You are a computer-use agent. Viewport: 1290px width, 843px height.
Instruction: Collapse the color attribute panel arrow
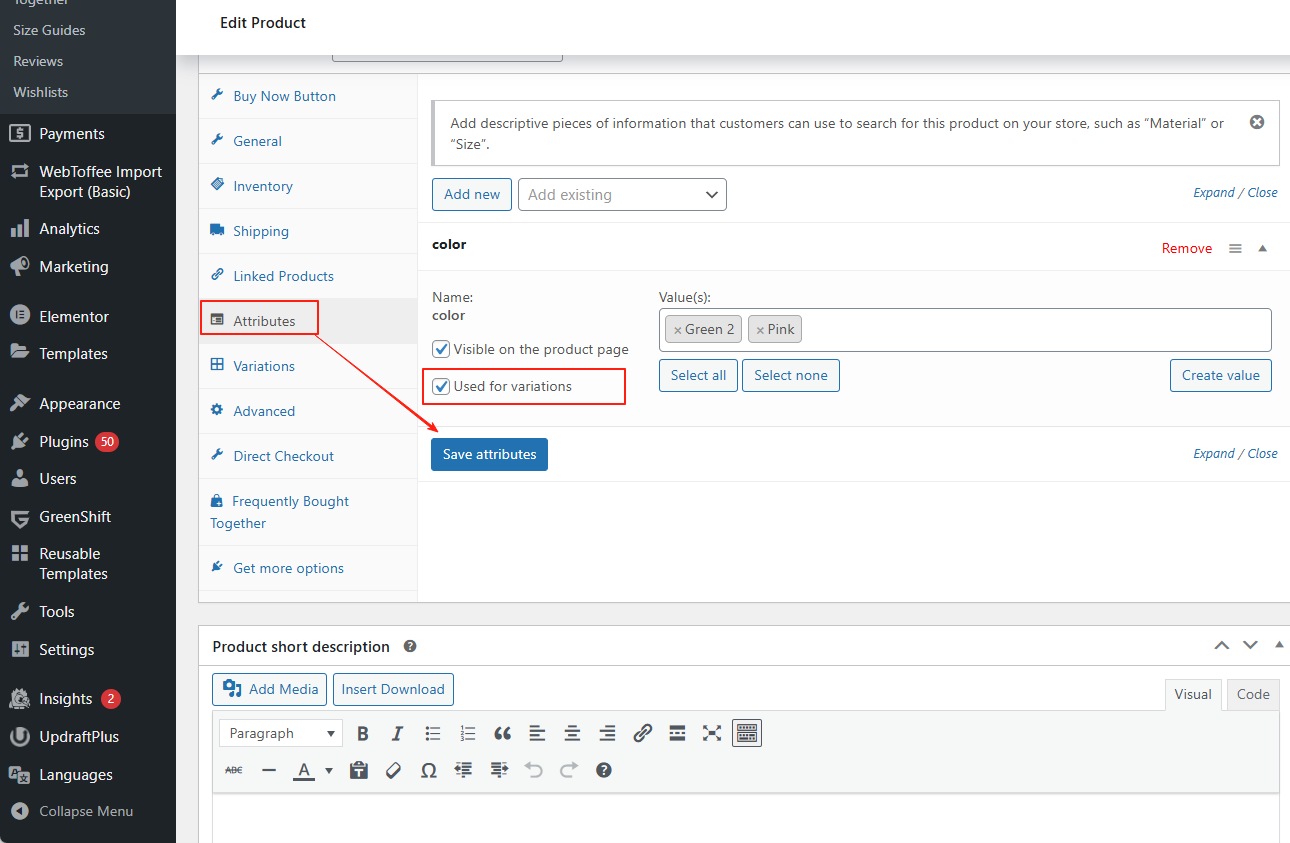pos(1263,249)
